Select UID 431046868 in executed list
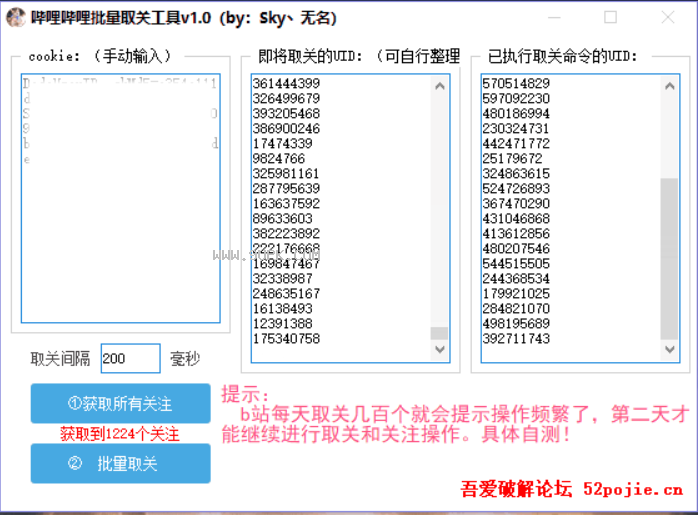Screen dimensions: 698x515 516,219
